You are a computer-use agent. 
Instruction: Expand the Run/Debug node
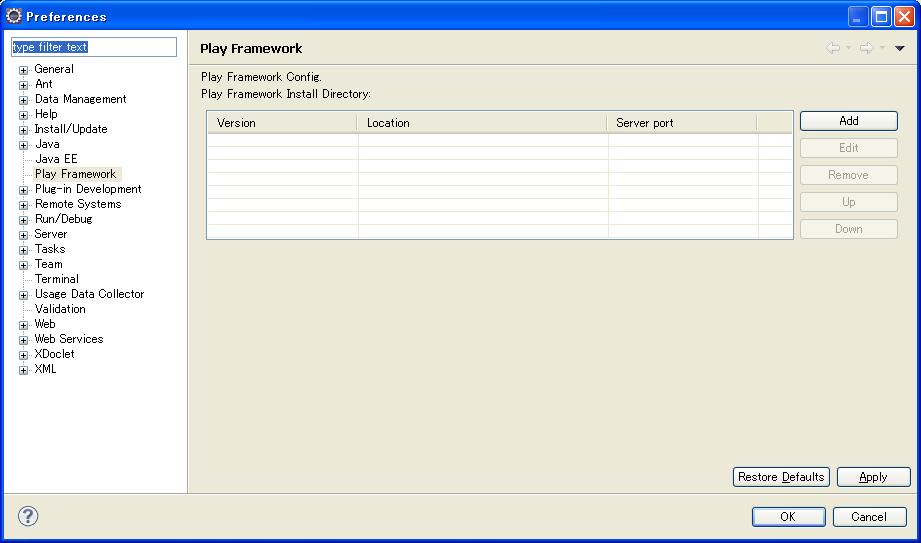(x=23, y=220)
